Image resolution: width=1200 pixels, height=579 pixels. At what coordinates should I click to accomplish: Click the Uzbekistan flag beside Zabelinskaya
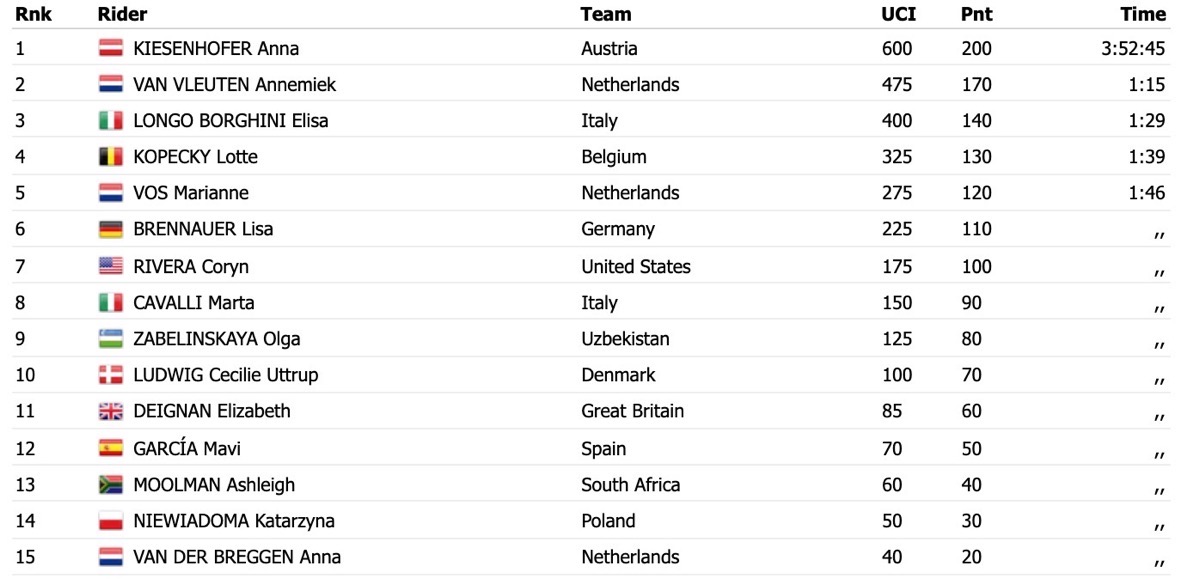click(x=110, y=339)
